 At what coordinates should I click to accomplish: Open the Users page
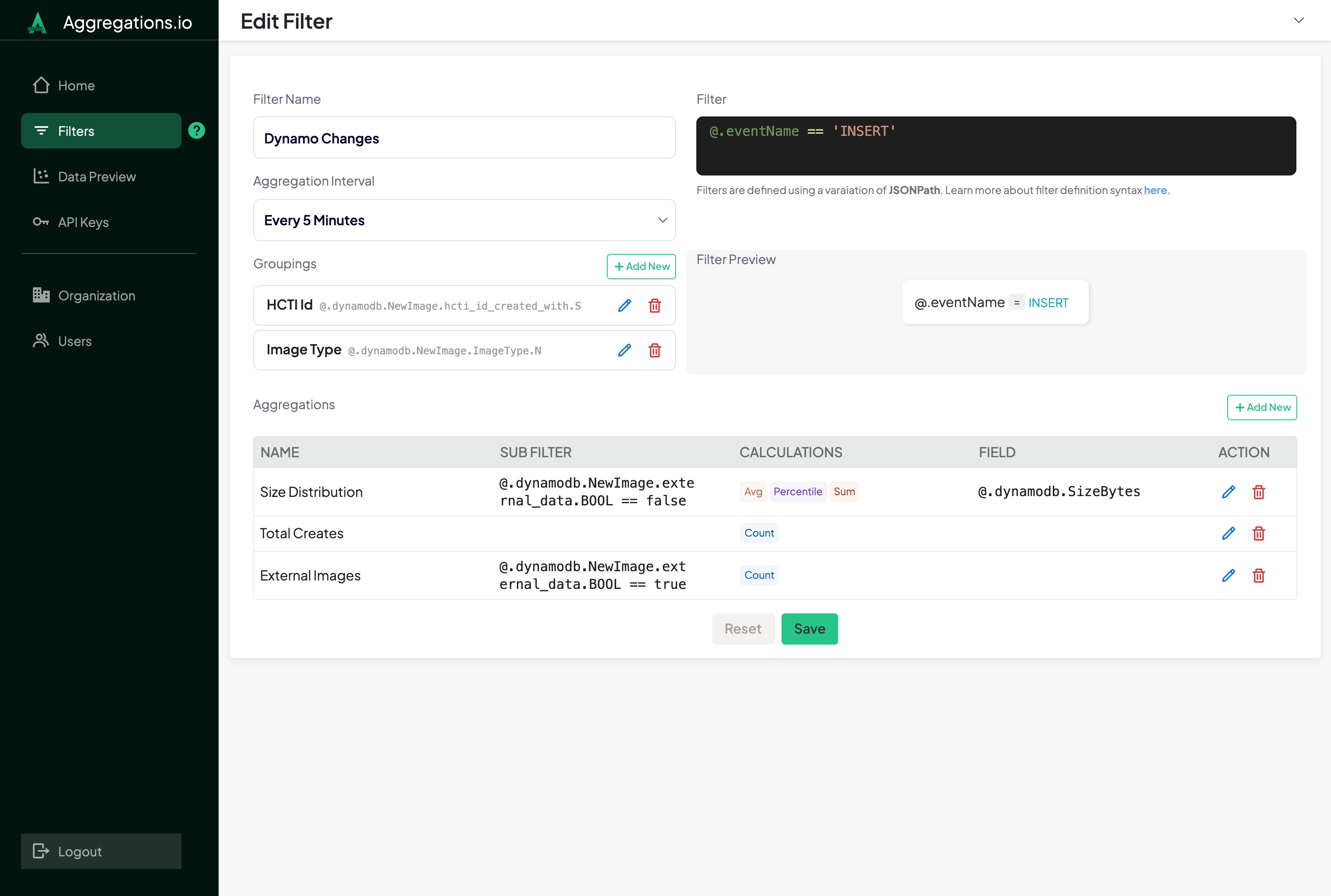[74, 341]
